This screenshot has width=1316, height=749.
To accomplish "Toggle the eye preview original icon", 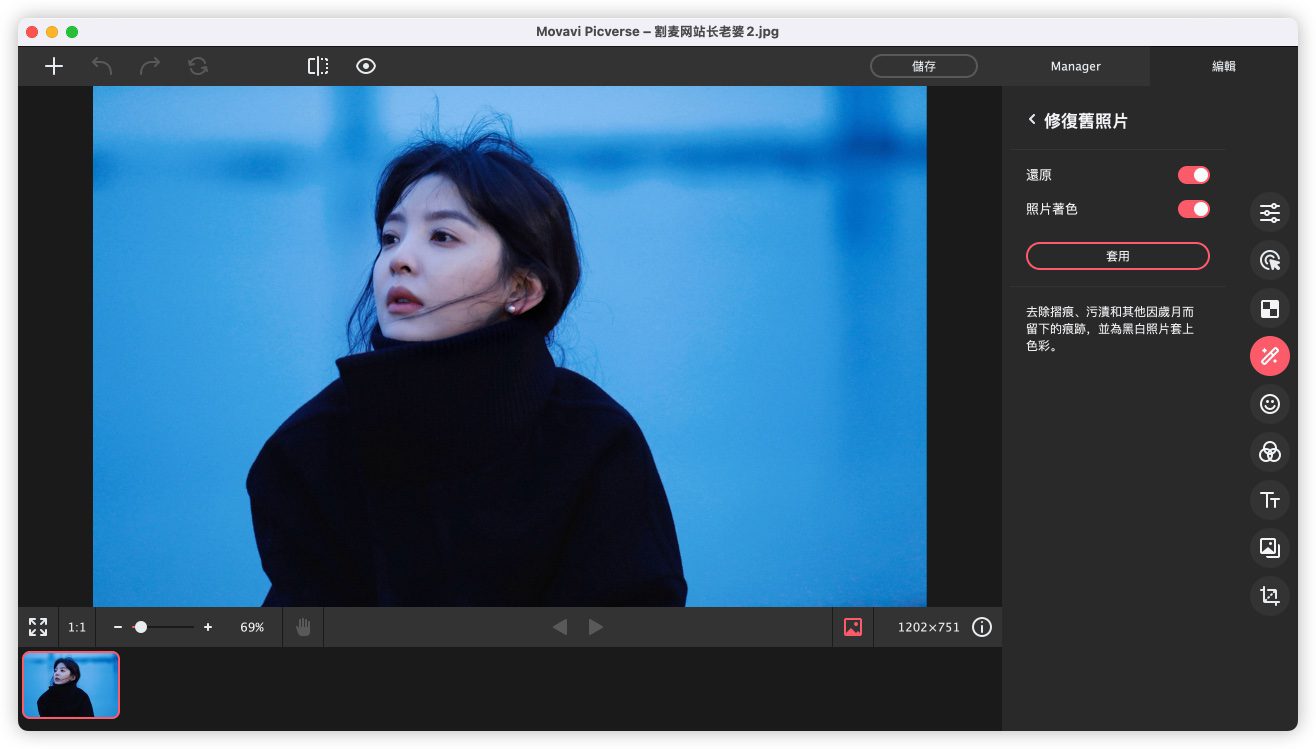I will click(366, 66).
